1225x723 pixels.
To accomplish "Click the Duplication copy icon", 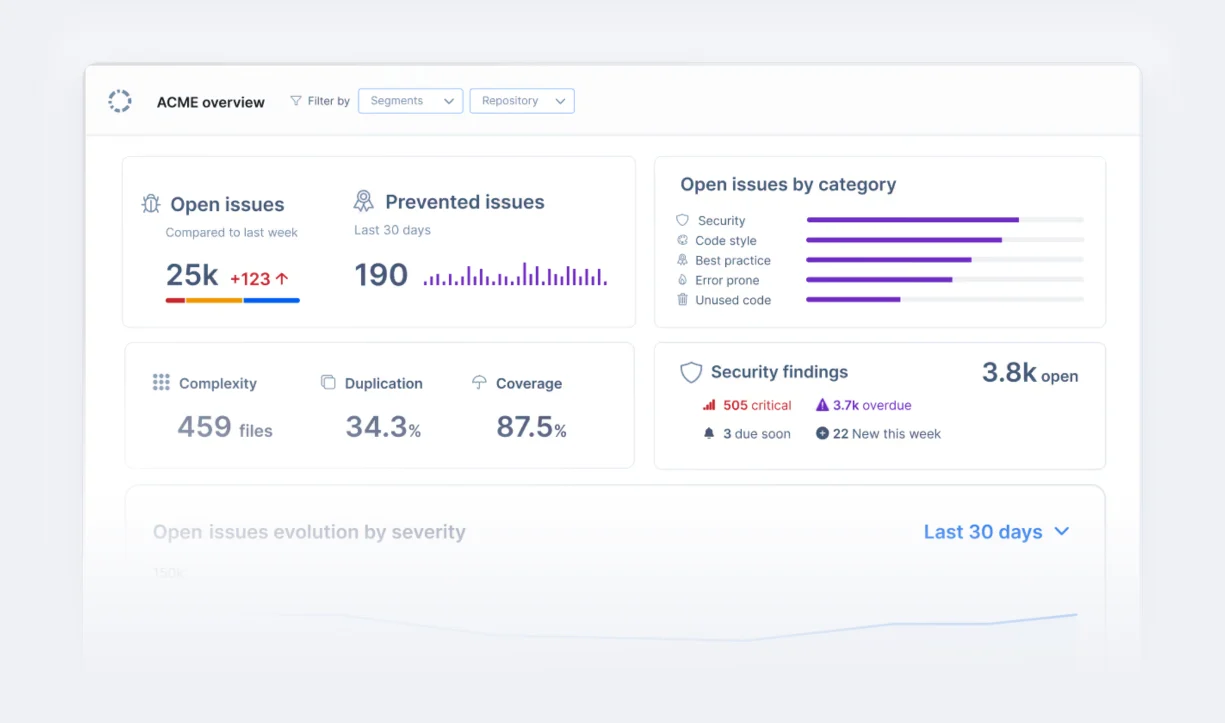I will coord(328,382).
